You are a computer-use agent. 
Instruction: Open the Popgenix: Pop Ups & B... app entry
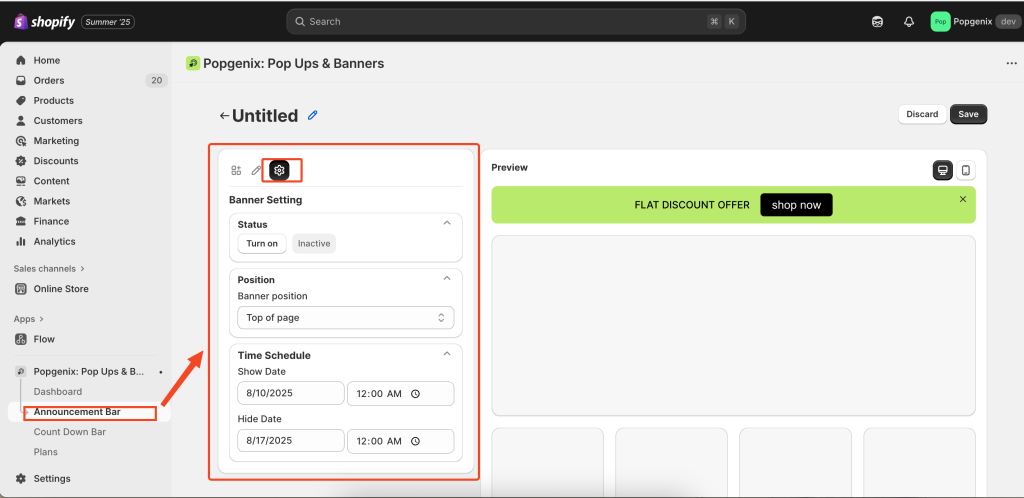[89, 371]
